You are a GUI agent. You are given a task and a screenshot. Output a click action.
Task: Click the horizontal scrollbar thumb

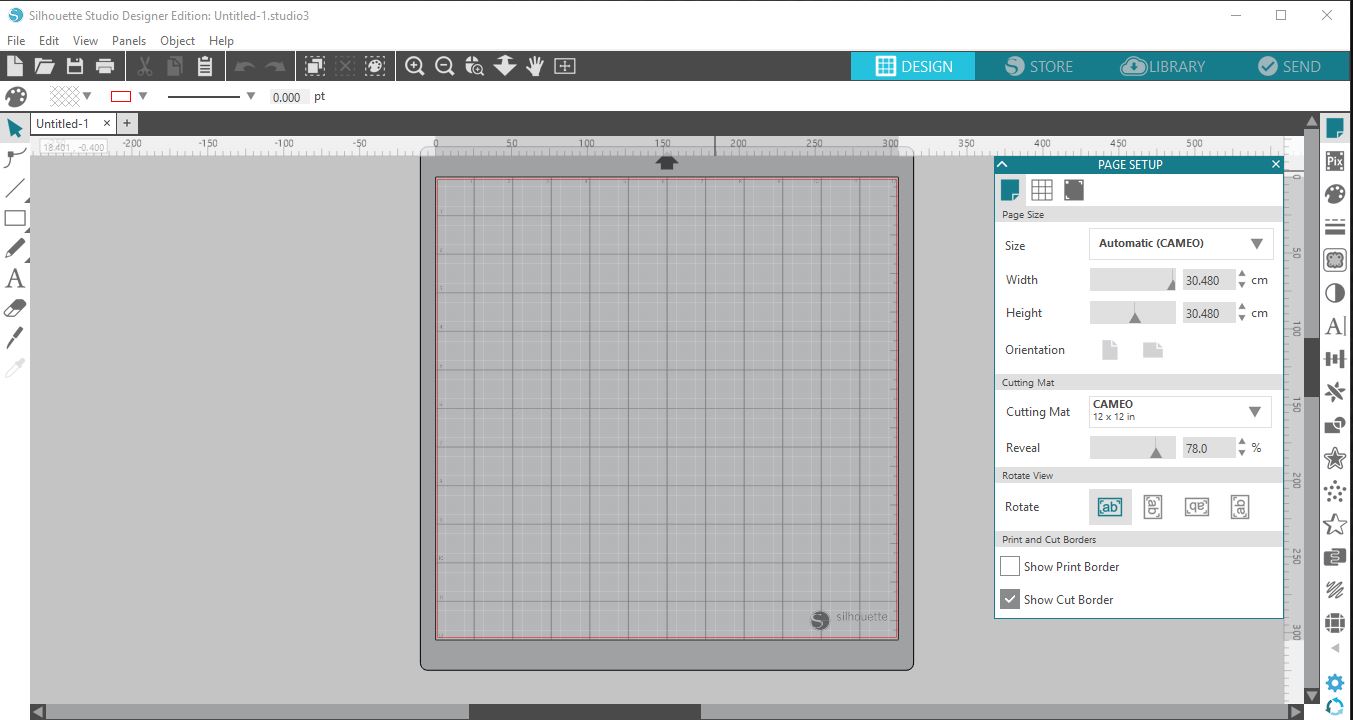point(585,712)
